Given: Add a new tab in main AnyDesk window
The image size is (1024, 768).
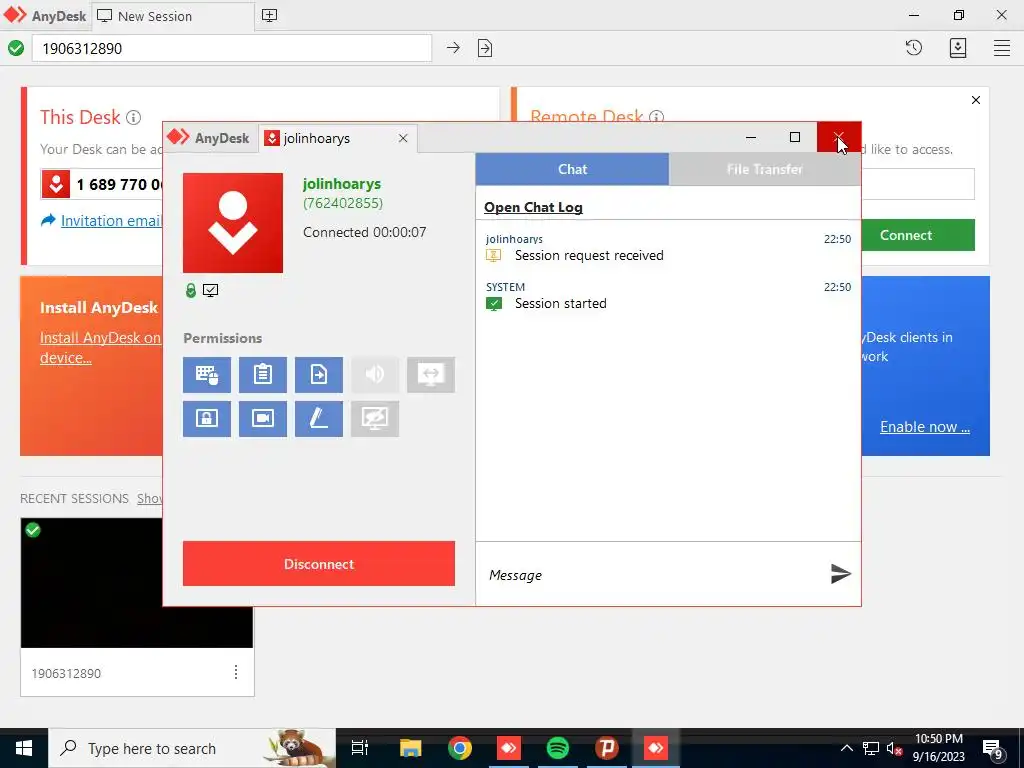Looking at the screenshot, I should click(269, 16).
